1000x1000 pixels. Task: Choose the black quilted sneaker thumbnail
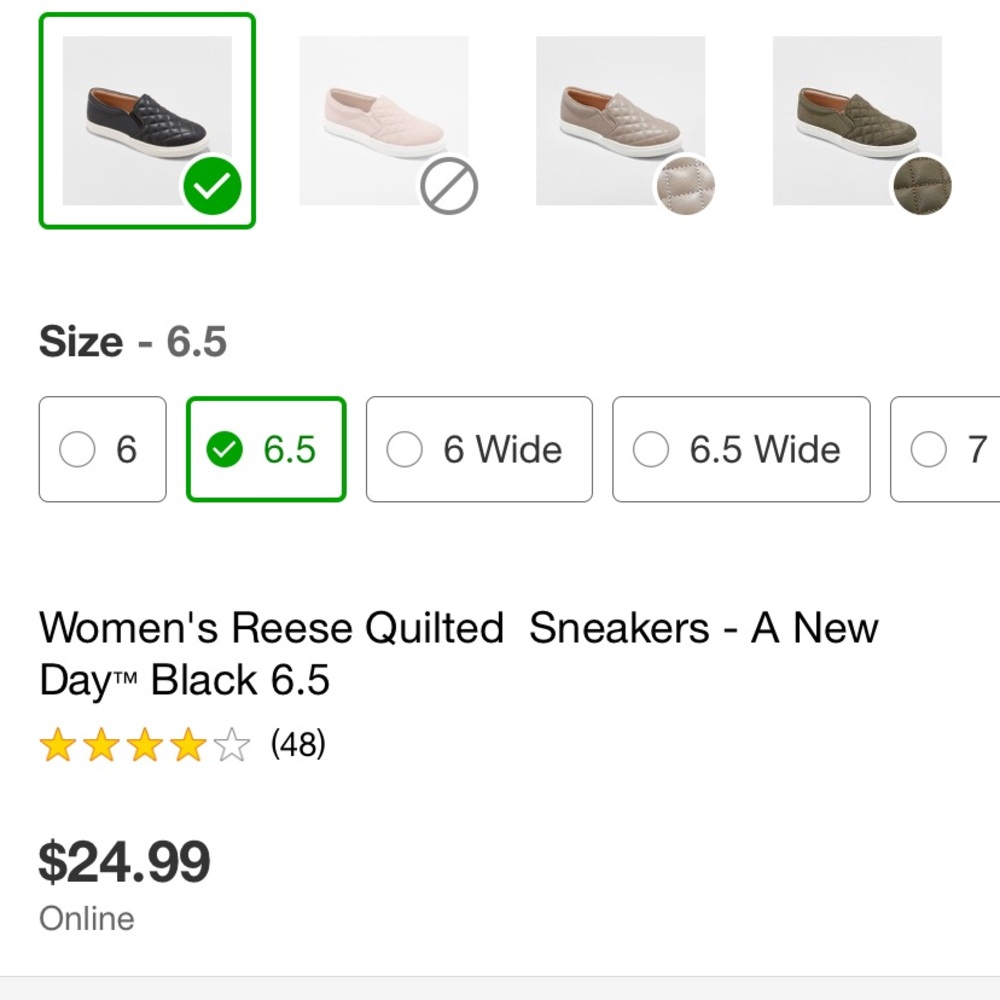[147, 121]
